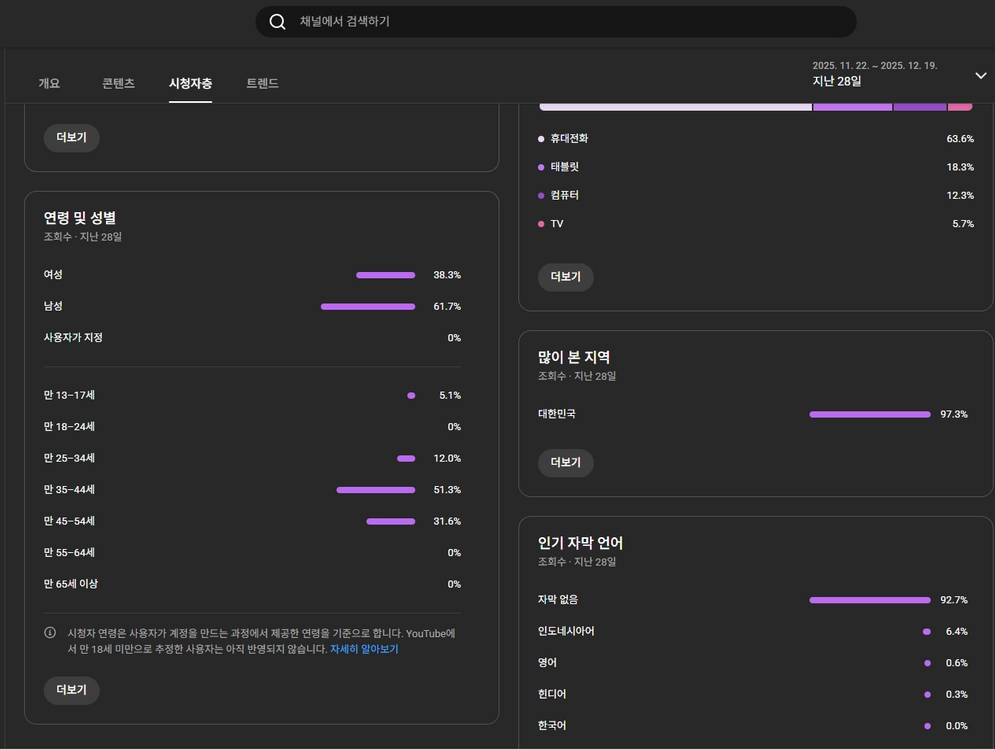Click the 영어 subtitle language row

tap(753, 663)
